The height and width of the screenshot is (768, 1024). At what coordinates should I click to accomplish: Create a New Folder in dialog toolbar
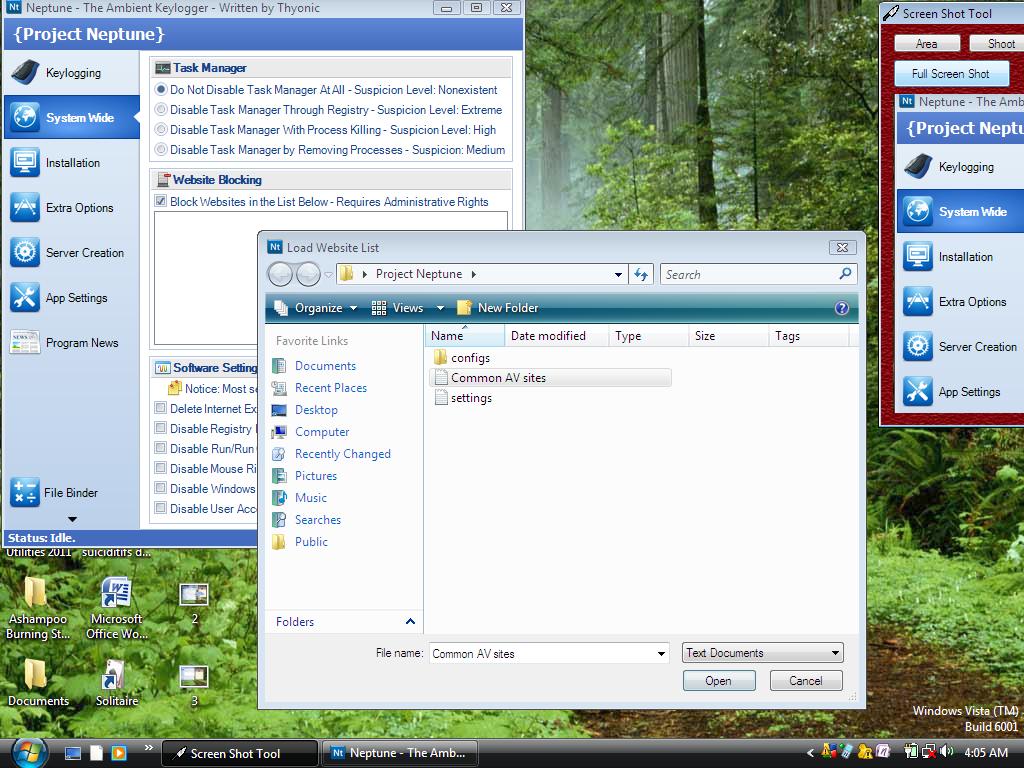(x=498, y=308)
